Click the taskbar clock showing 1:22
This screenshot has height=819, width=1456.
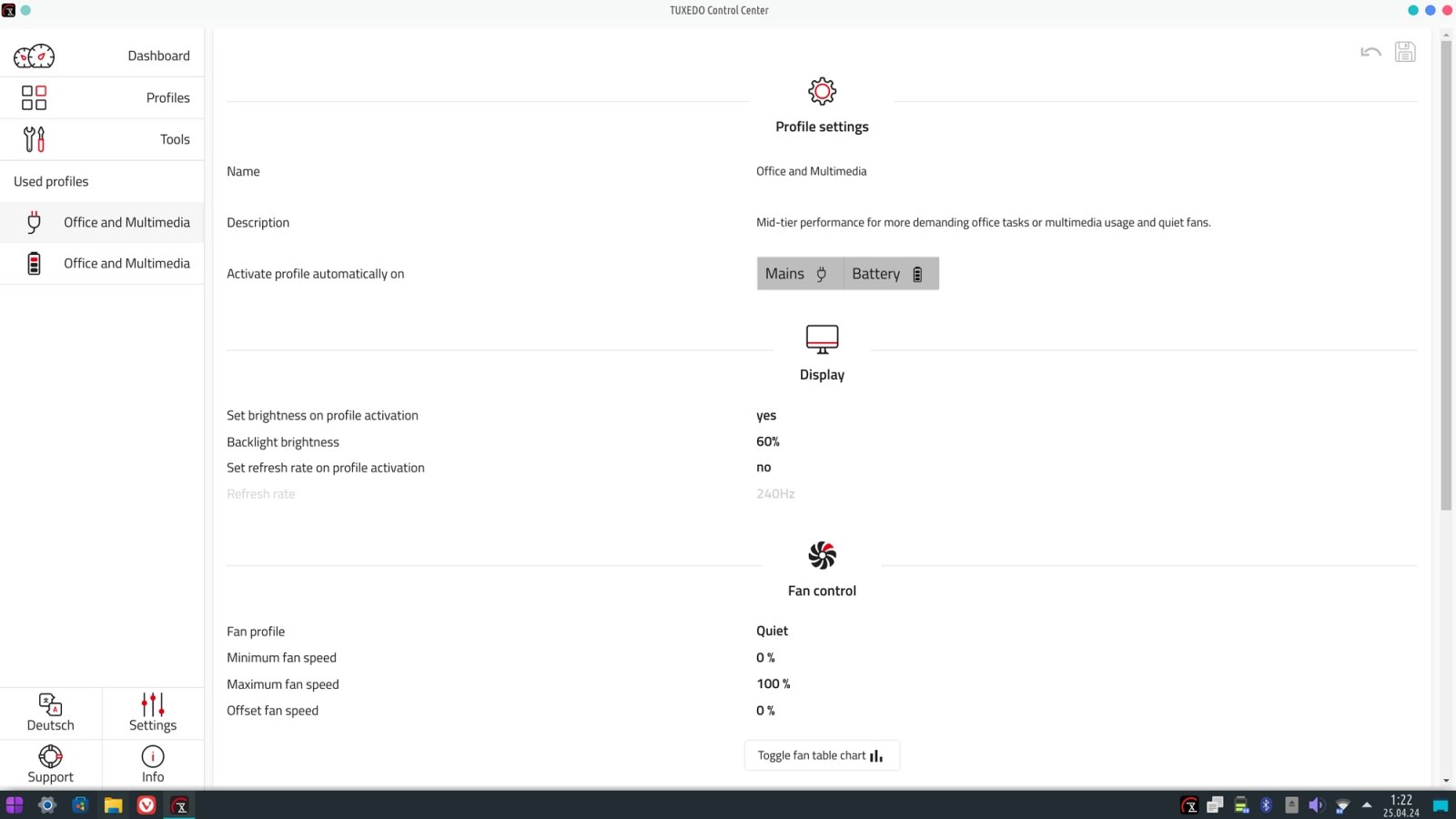pyautogui.click(x=1401, y=805)
